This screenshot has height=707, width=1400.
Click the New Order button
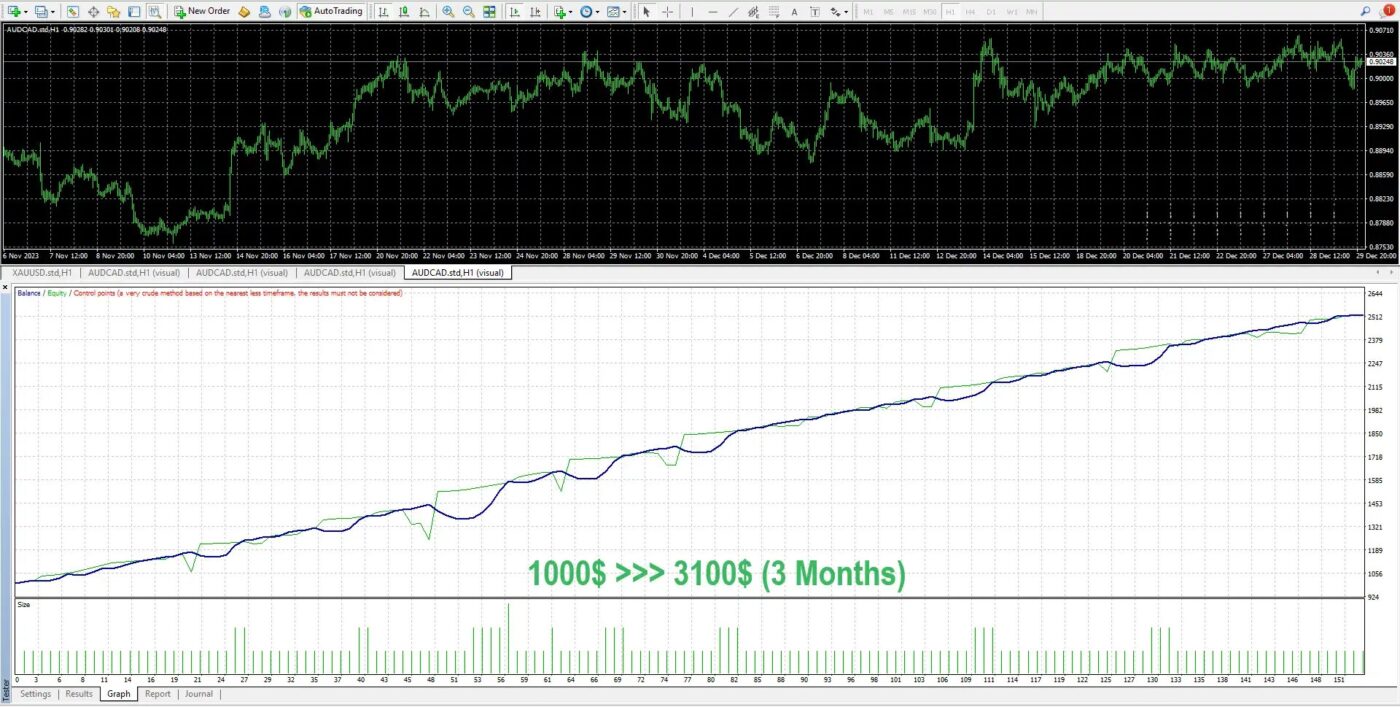click(x=202, y=11)
